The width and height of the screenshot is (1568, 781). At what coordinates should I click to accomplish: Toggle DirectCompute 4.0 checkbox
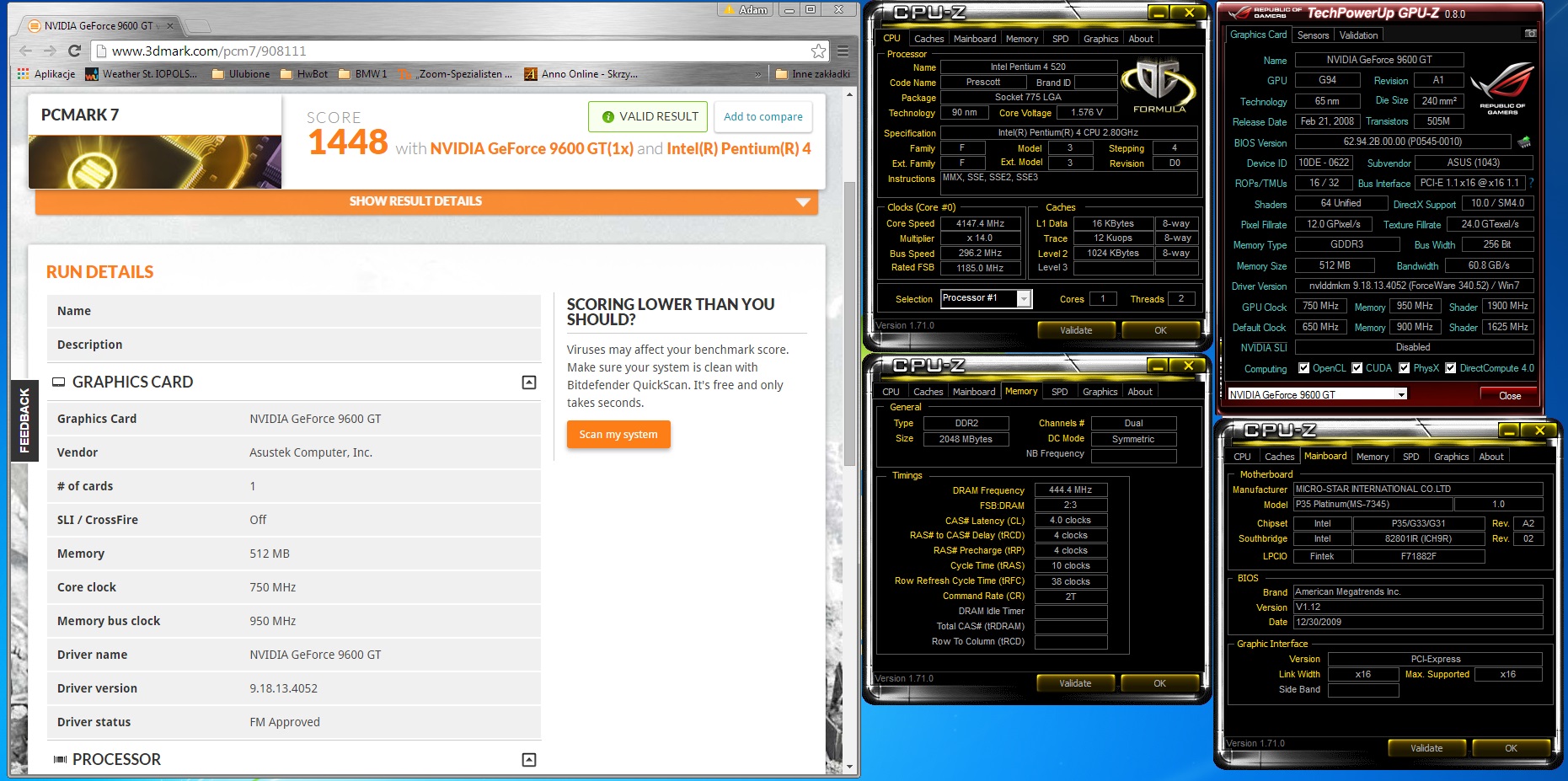pos(1451,368)
